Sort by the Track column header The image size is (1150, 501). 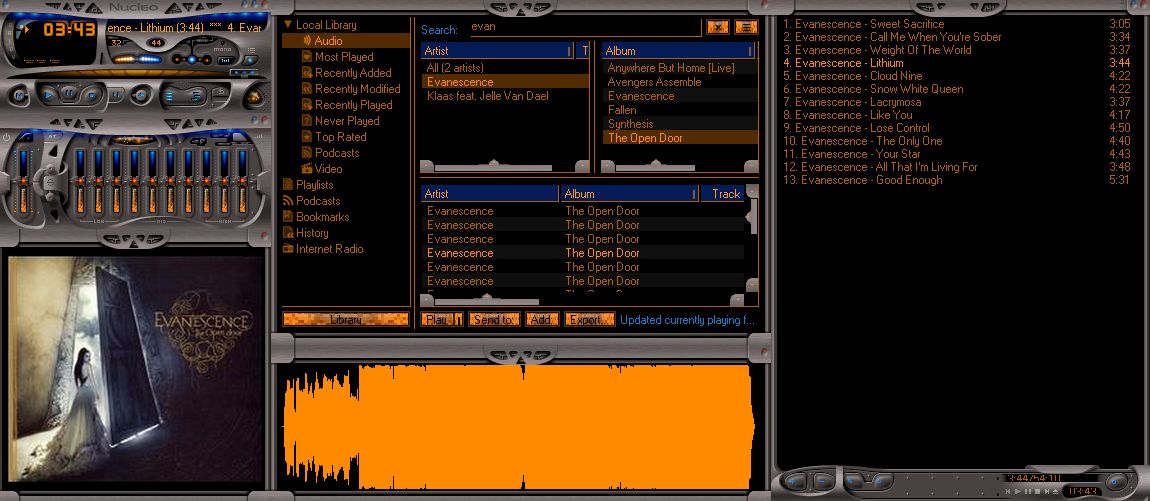click(722, 194)
